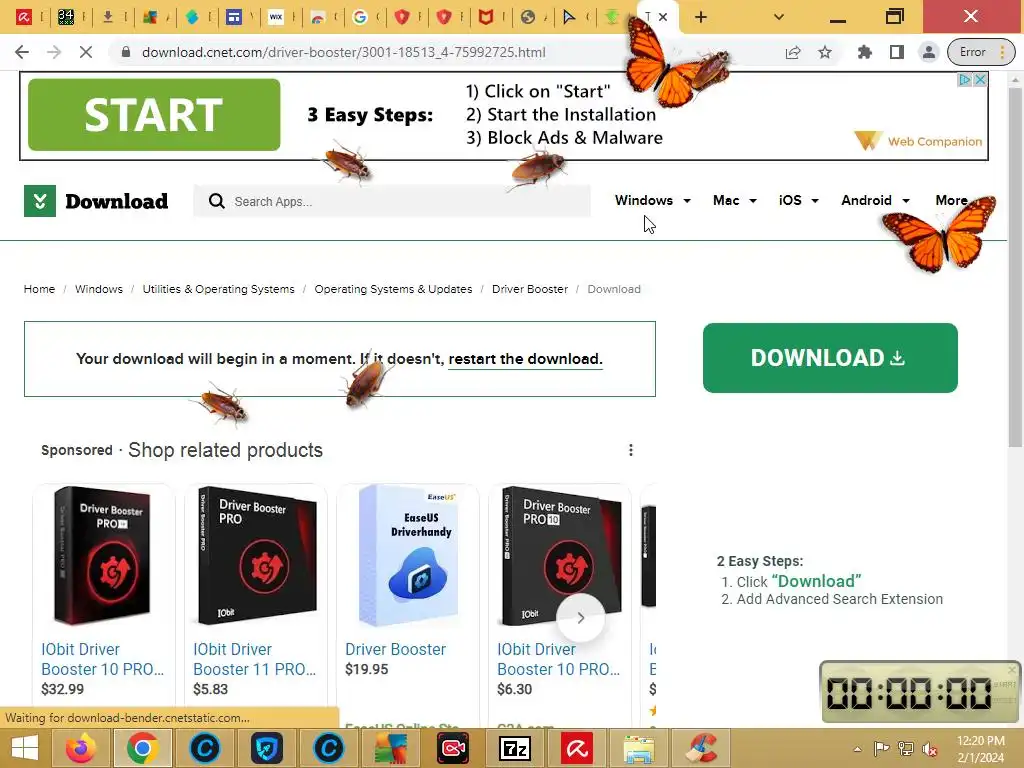This screenshot has width=1024, height=768.
Task: Open the AdChoices info icon
Action: tap(965, 80)
